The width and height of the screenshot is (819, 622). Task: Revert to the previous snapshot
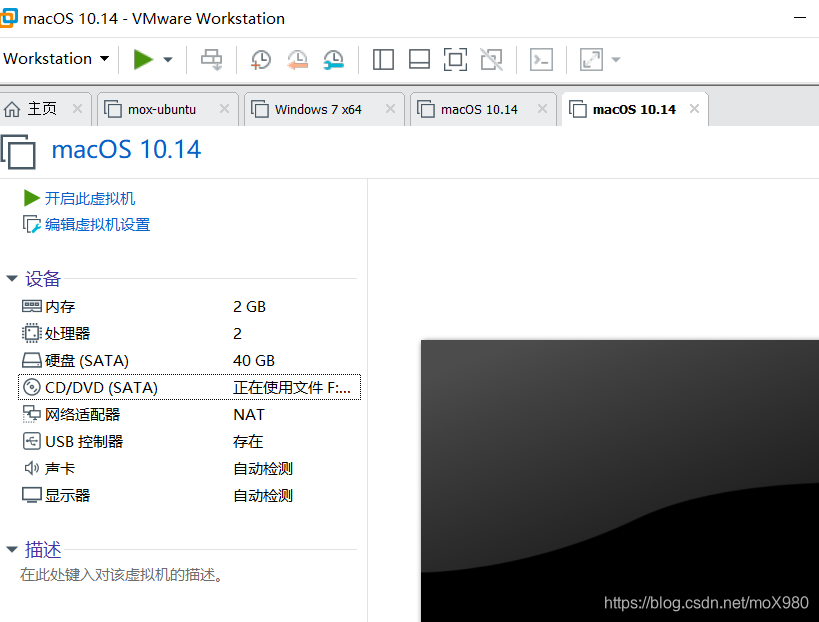pyautogui.click(x=297, y=60)
